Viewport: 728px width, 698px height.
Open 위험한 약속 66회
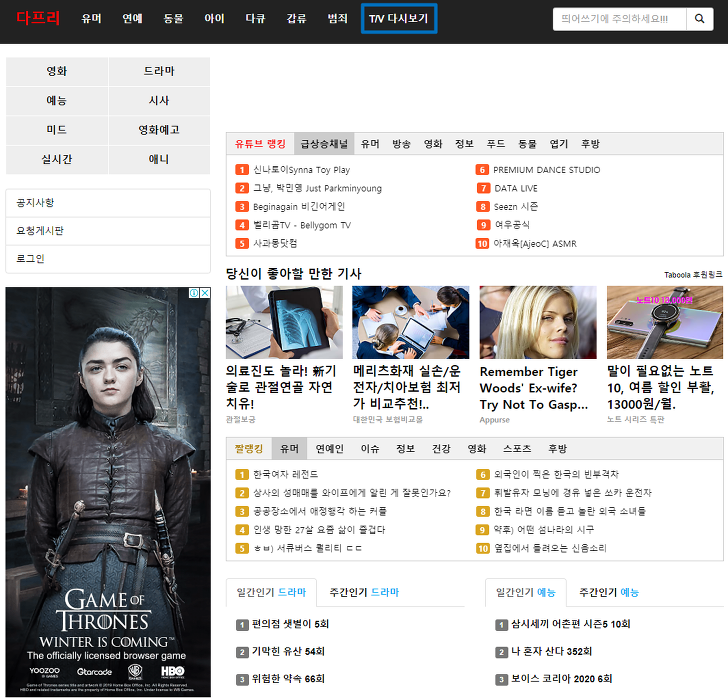pyautogui.click(x=288, y=679)
